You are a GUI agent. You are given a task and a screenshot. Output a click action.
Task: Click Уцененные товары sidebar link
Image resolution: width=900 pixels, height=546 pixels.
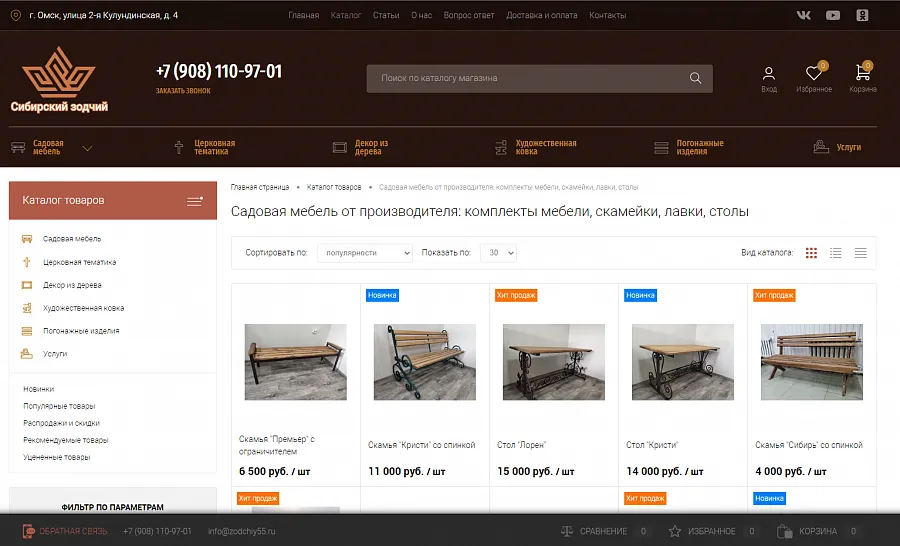click(57, 458)
